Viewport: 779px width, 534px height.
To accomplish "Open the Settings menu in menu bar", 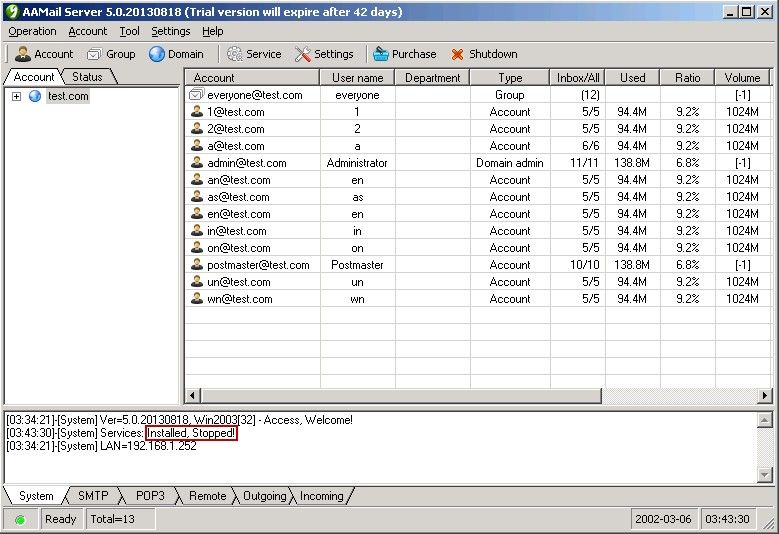I will [x=170, y=31].
